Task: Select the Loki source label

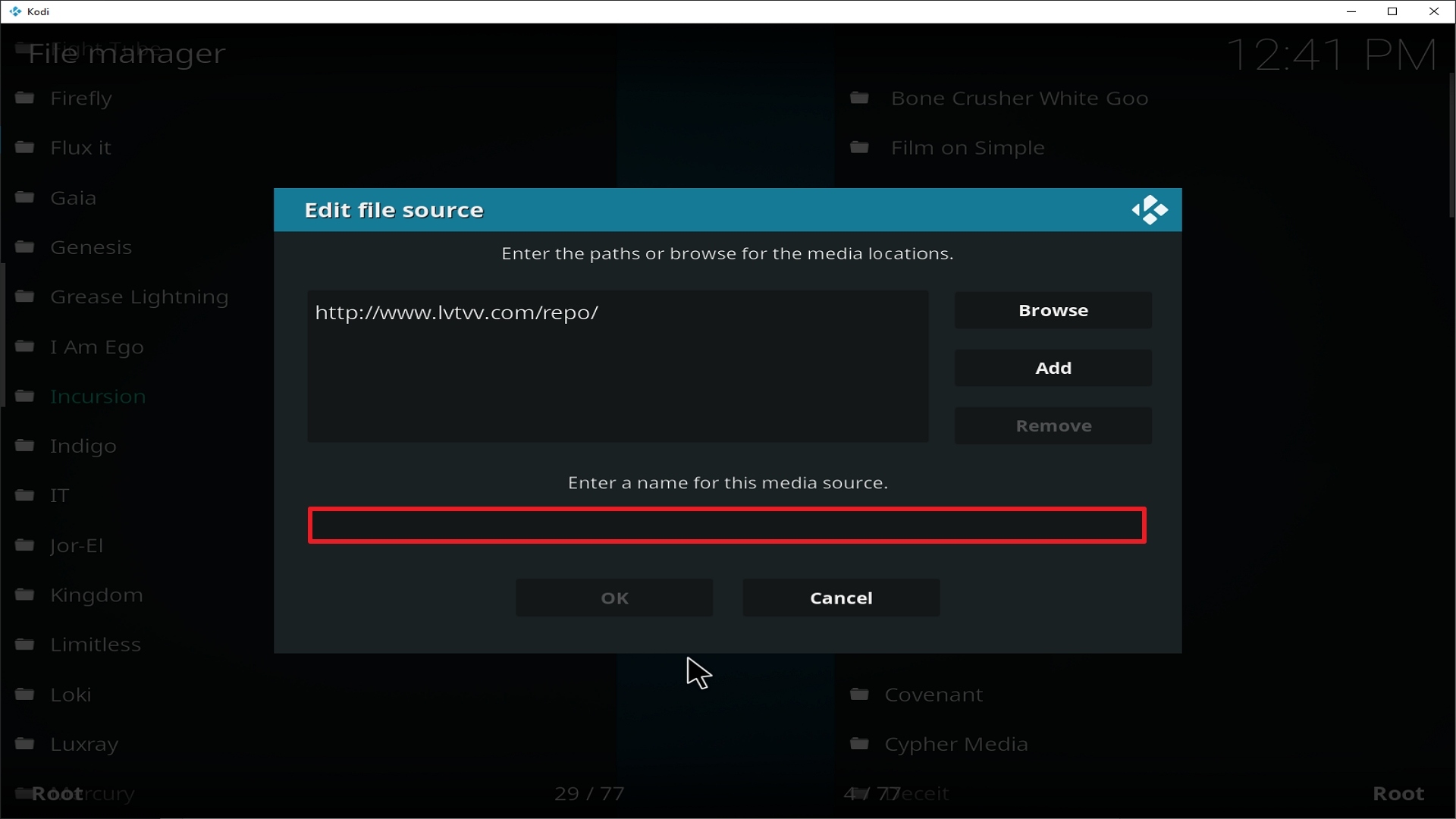Action: 71,695
